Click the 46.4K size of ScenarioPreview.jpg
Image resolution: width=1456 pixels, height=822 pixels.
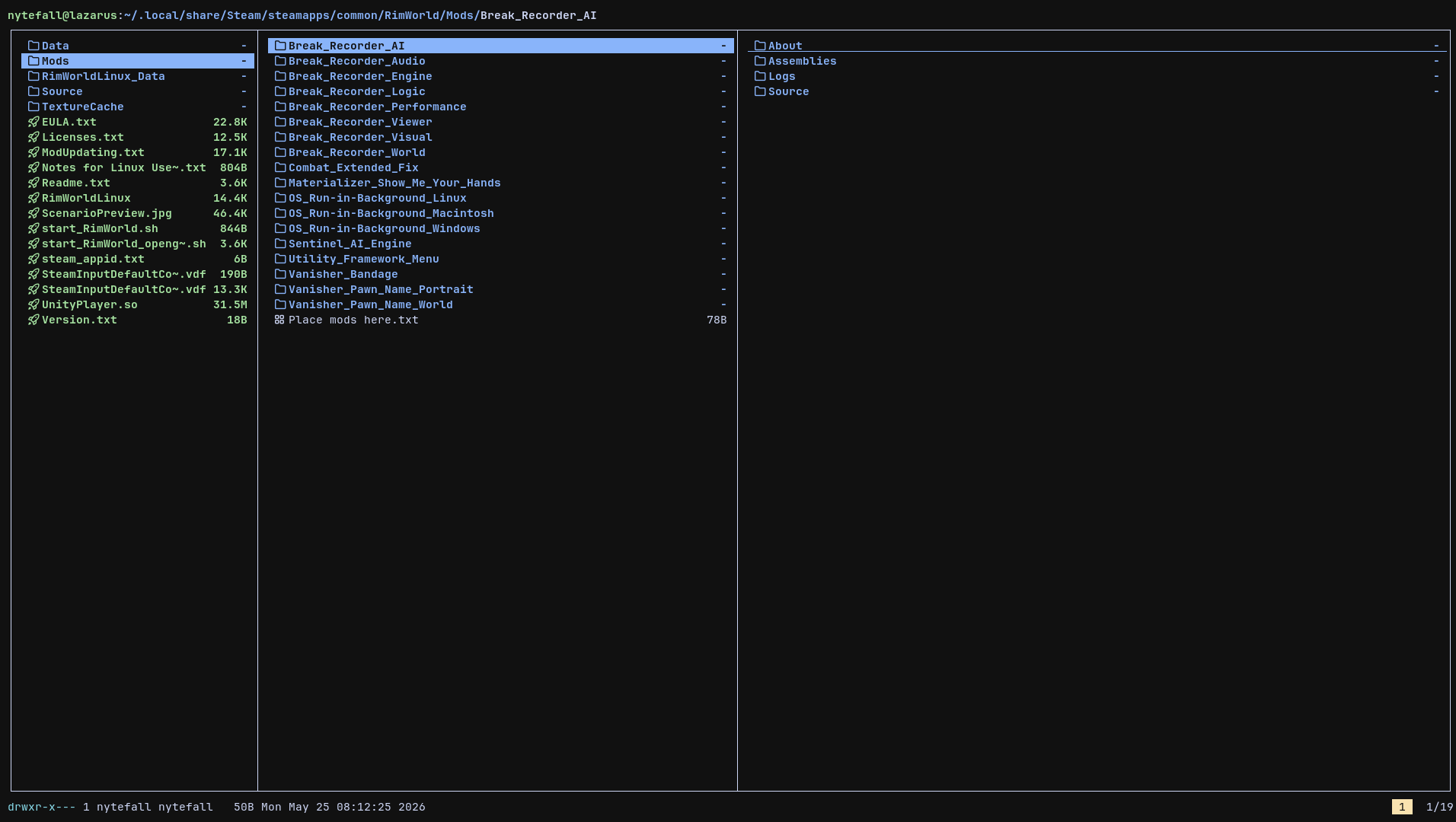230,213
